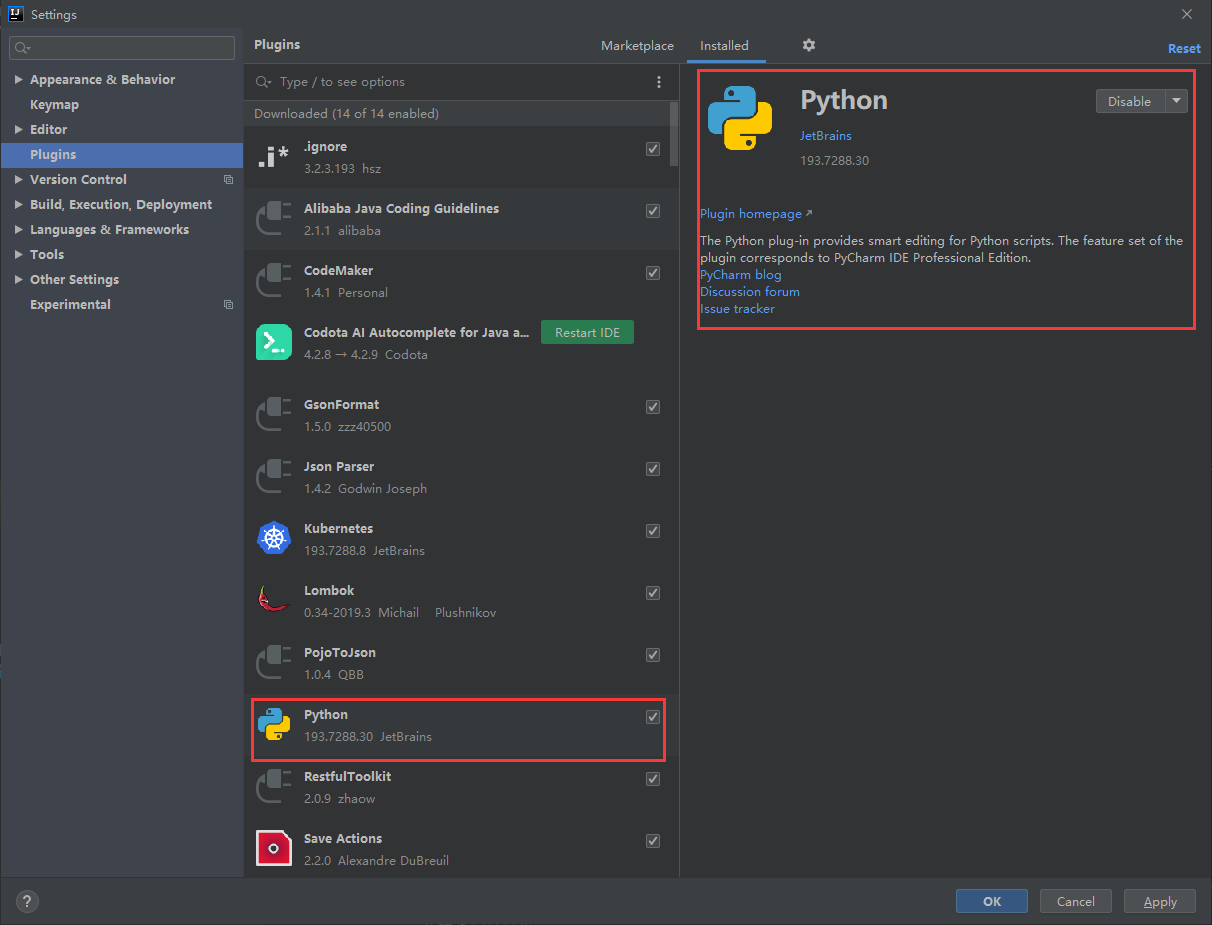Click the .ignore plugin icon
The height and width of the screenshot is (925, 1212).
tap(274, 157)
